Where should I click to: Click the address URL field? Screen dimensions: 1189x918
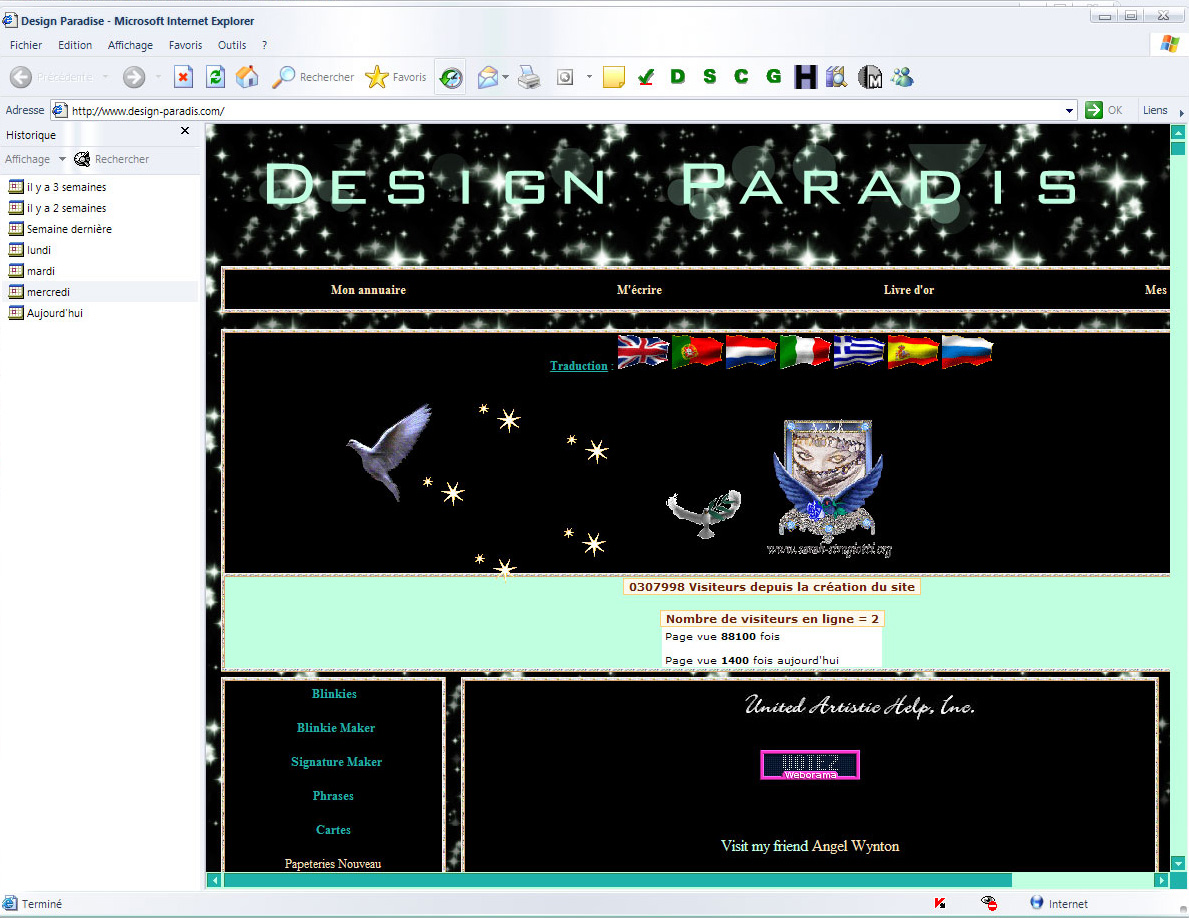pyautogui.click(x=564, y=111)
